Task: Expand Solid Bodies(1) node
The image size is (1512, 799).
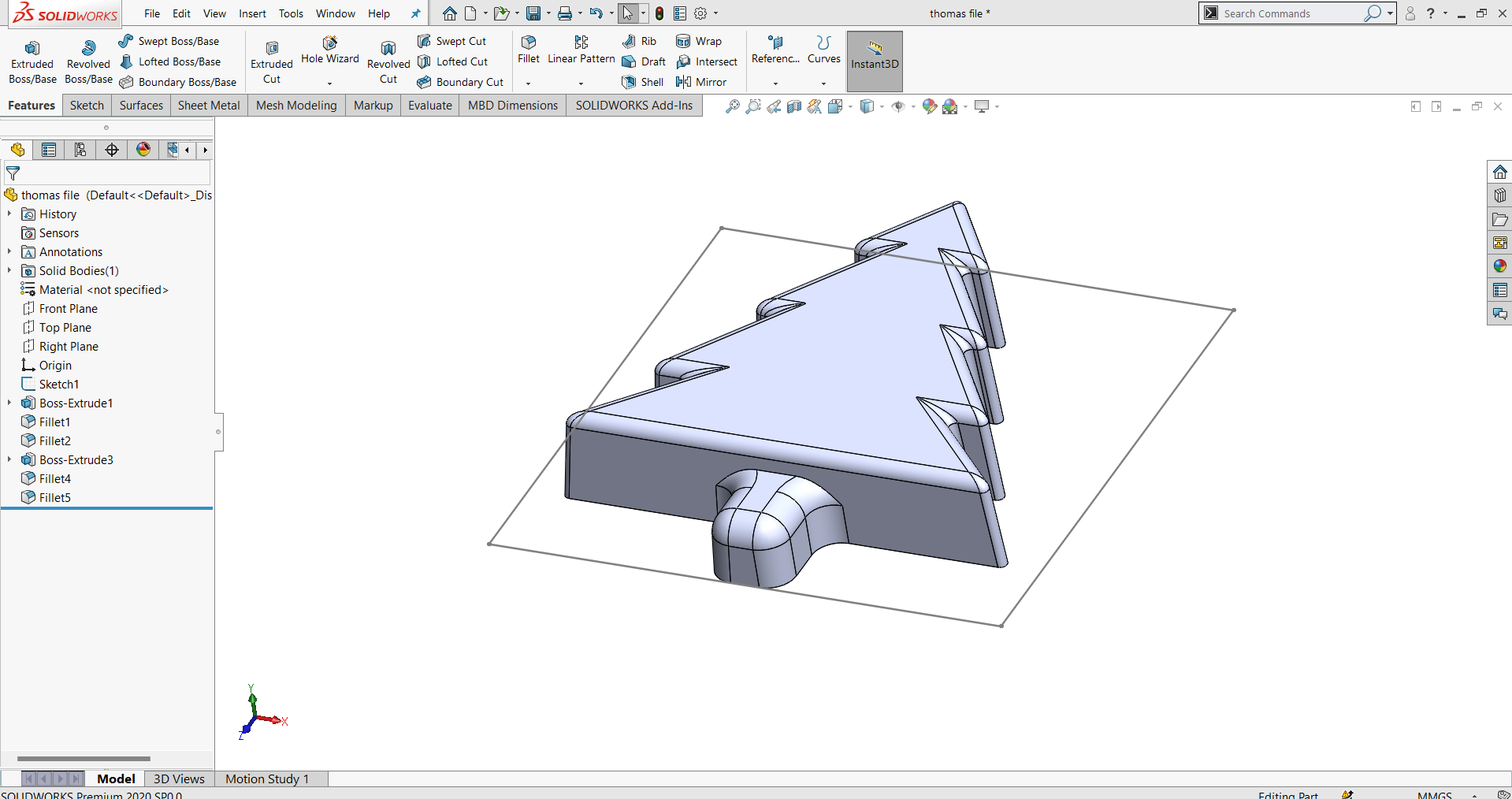Action: click(x=9, y=270)
